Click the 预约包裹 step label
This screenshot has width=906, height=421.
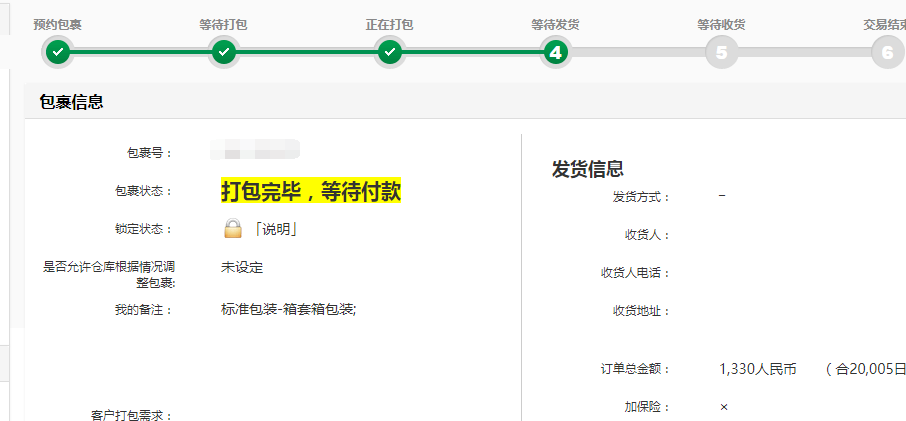pyautogui.click(x=57, y=23)
